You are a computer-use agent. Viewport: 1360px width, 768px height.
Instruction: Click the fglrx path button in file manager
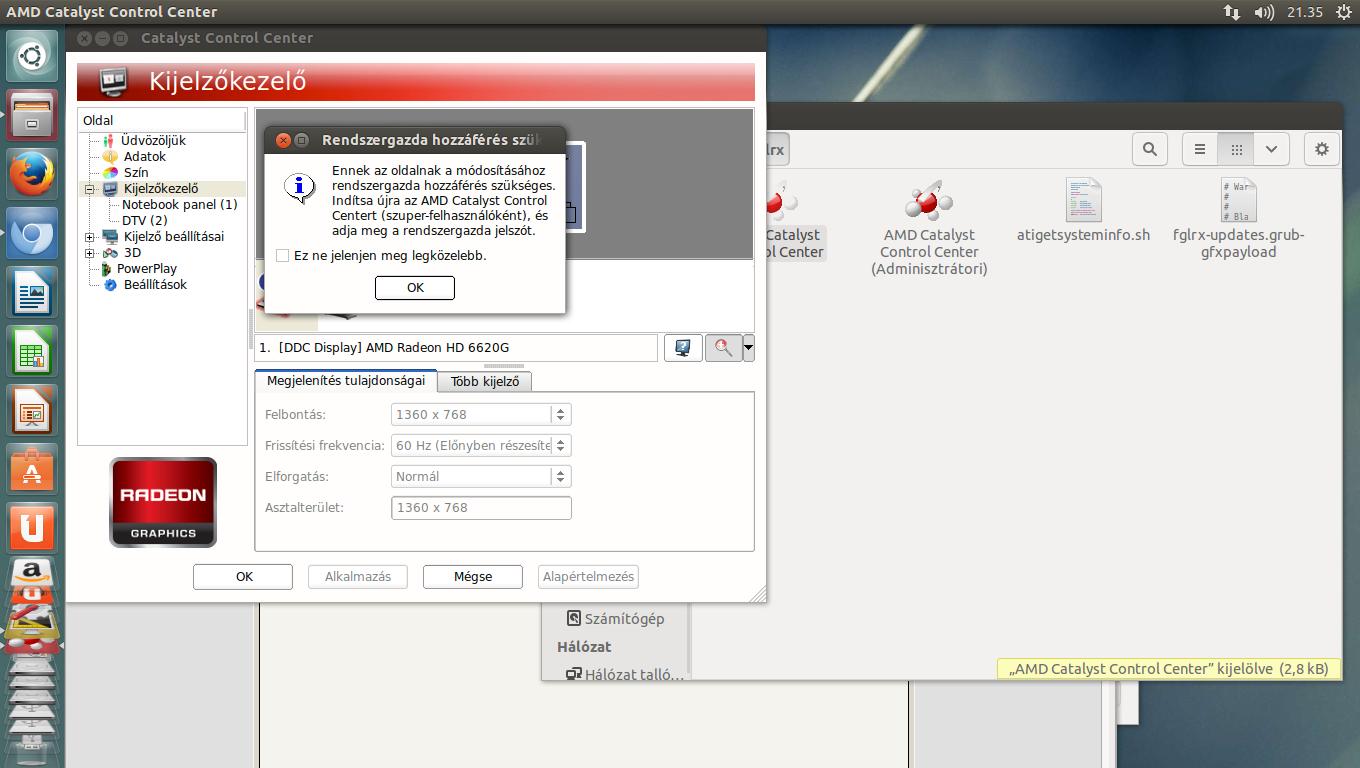778,149
